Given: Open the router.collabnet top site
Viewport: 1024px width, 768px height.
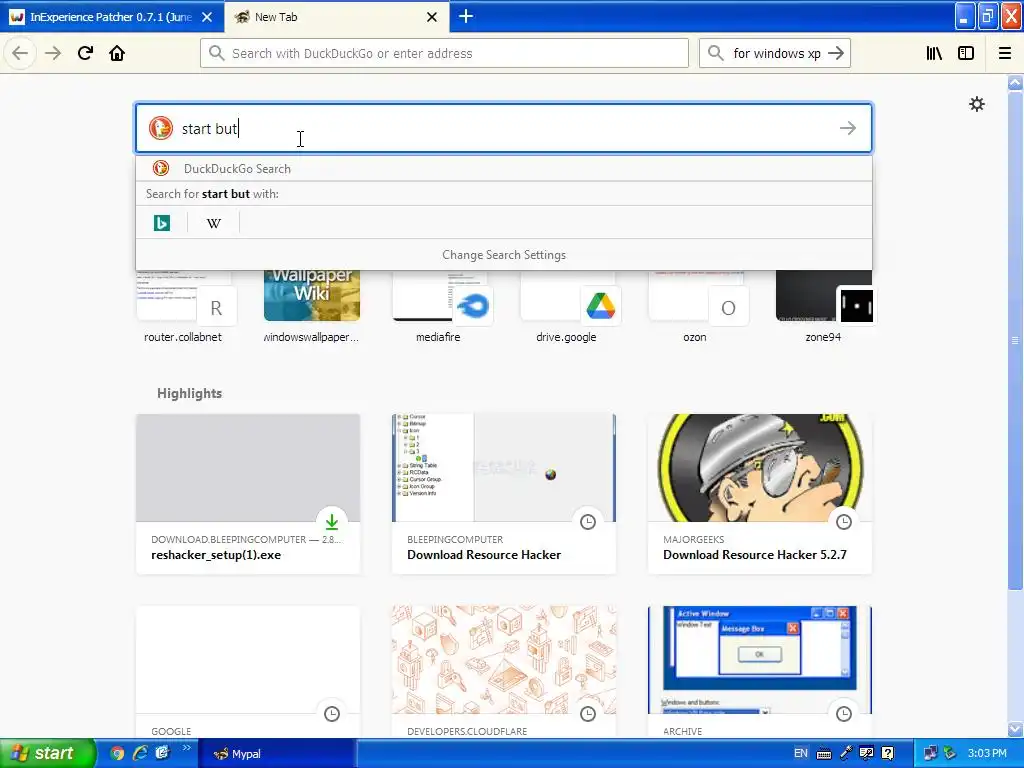Looking at the screenshot, I should coord(183,307).
